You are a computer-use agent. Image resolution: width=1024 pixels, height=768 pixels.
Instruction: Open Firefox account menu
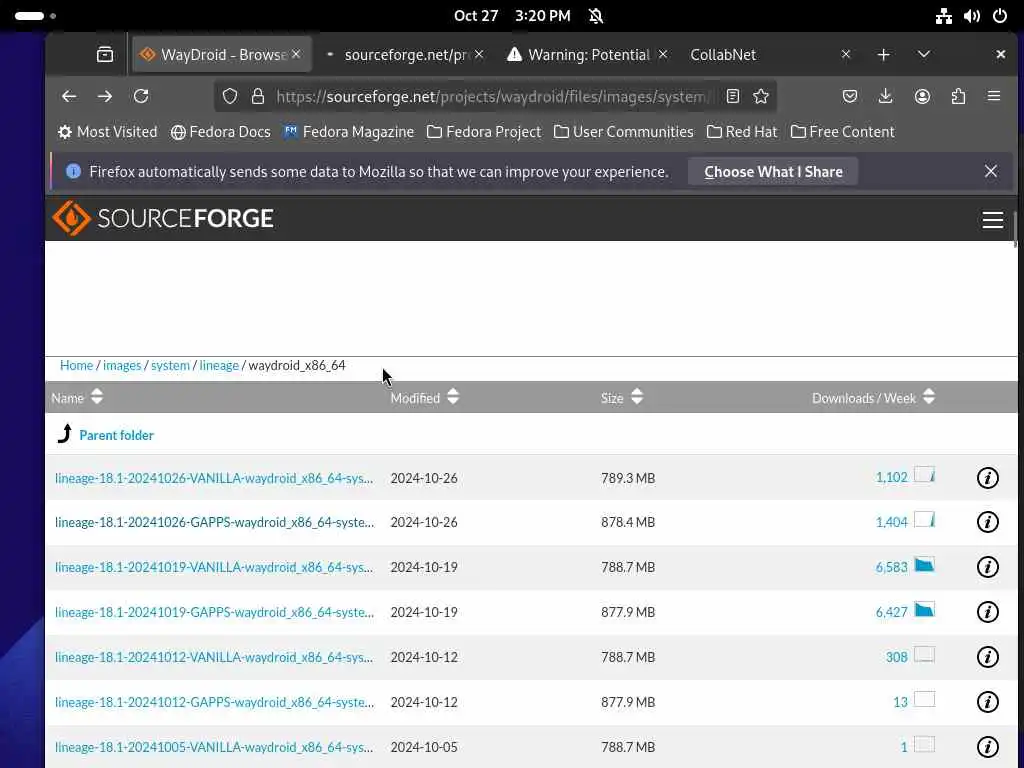(x=922, y=97)
